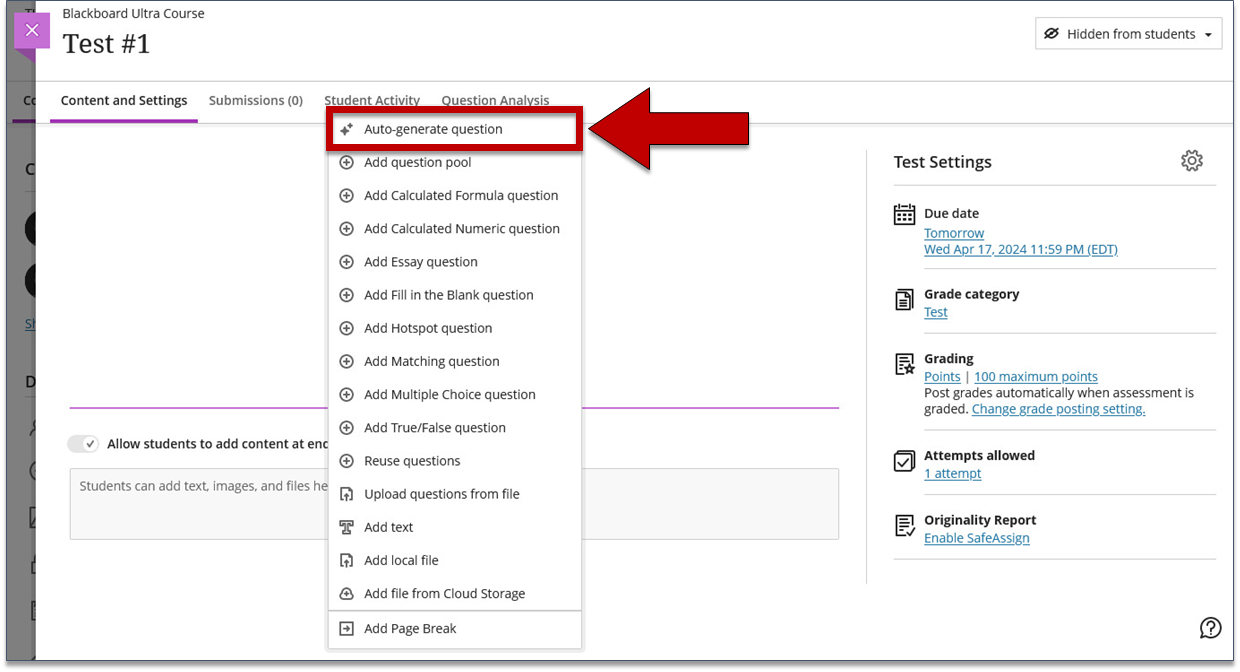
Task: Click the eye-slash icon in Hidden from students
Action: pos(1051,34)
